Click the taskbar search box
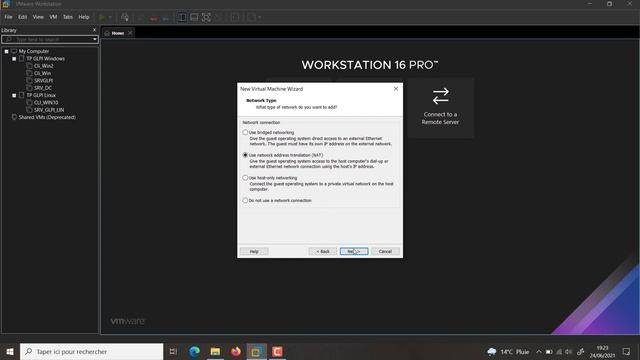The image size is (640, 360). (x=91, y=351)
